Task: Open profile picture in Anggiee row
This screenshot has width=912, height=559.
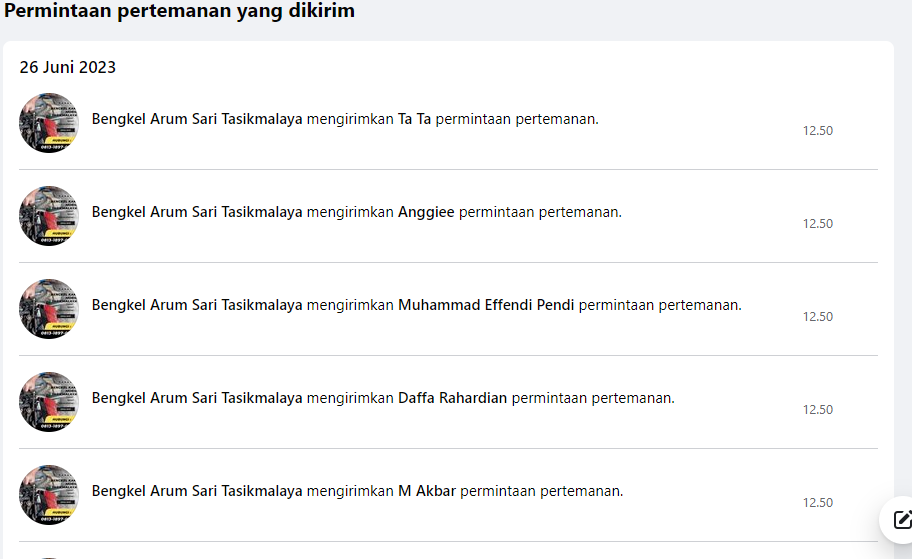Action: pos(49,216)
